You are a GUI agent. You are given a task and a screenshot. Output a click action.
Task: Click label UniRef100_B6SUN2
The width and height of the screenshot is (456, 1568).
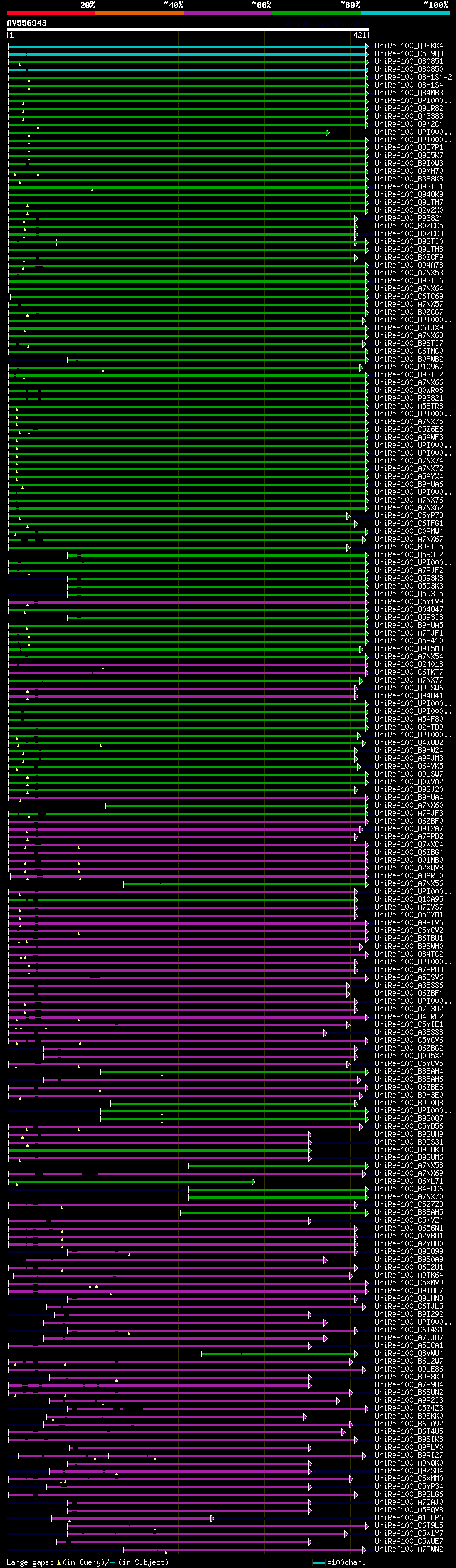tap(409, 1392)
